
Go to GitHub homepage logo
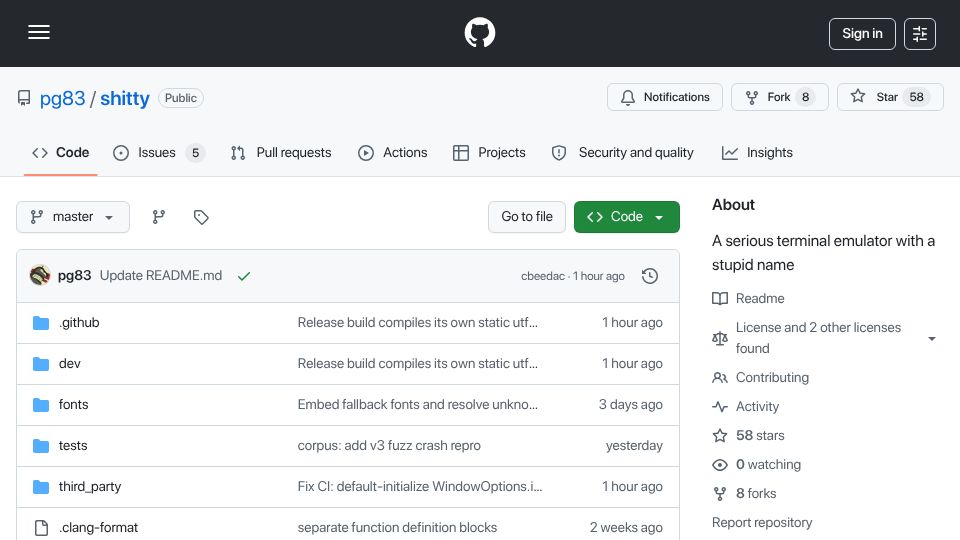[479, 32]
